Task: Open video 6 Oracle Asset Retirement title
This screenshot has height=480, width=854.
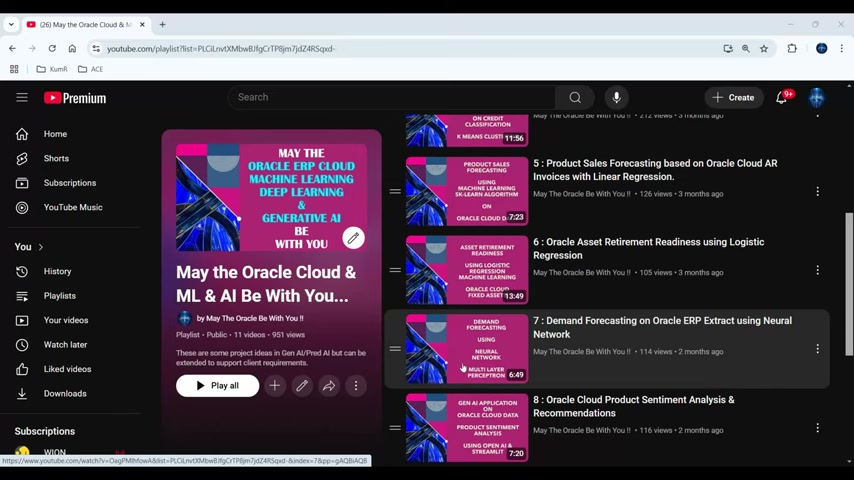Action: click(x=649, y=248)
